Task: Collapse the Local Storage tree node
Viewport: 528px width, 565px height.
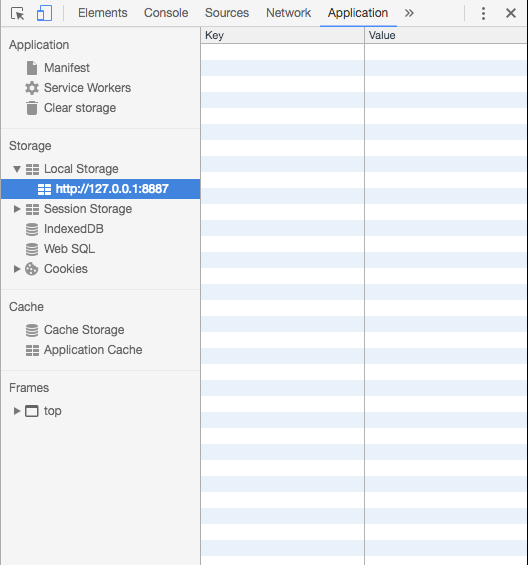Action: (x=17, y=169)
